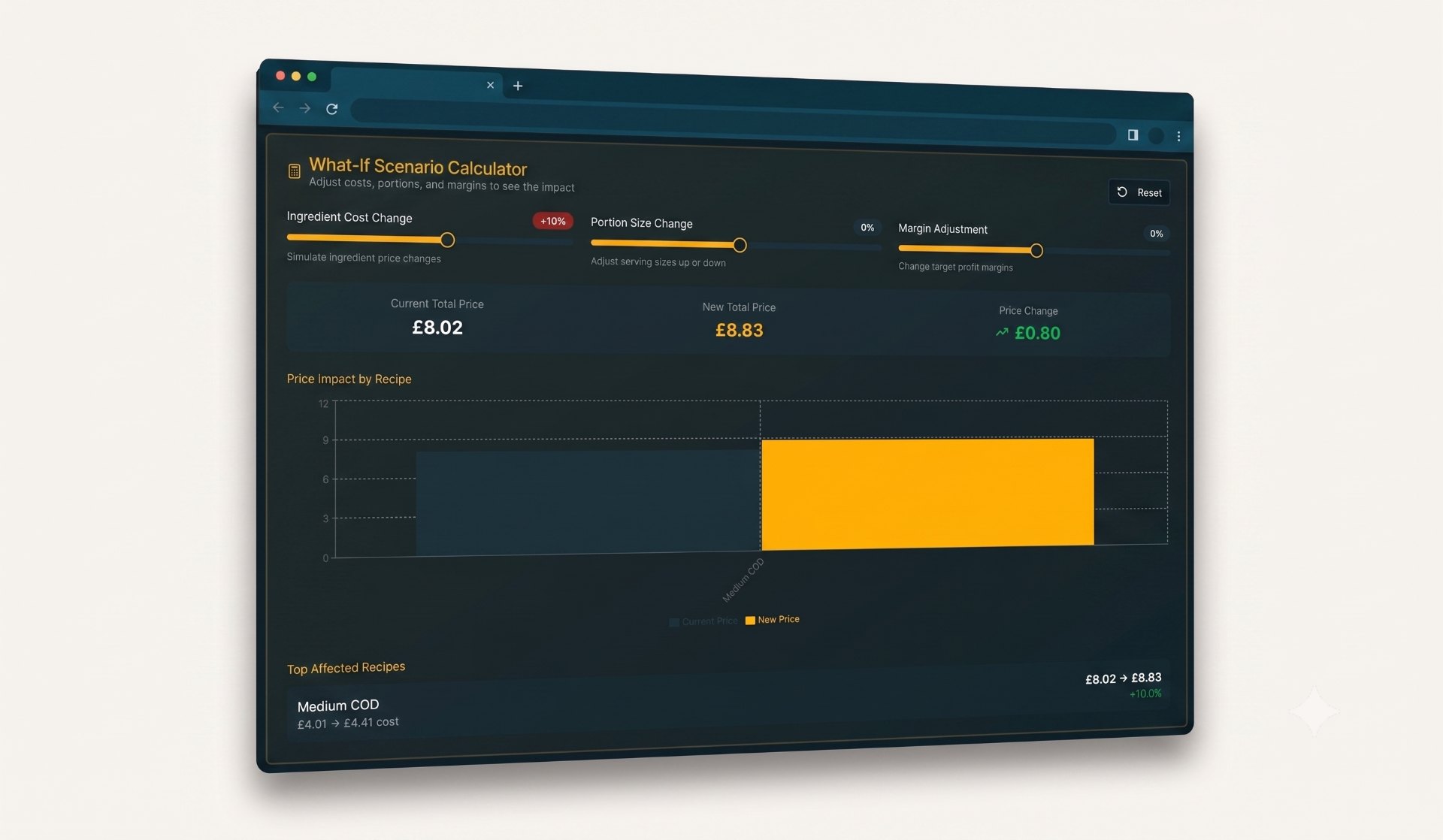Open the browser three-dot menu
The height and width of the screenshot is (840, 1443).
[x=1178, y=136]
